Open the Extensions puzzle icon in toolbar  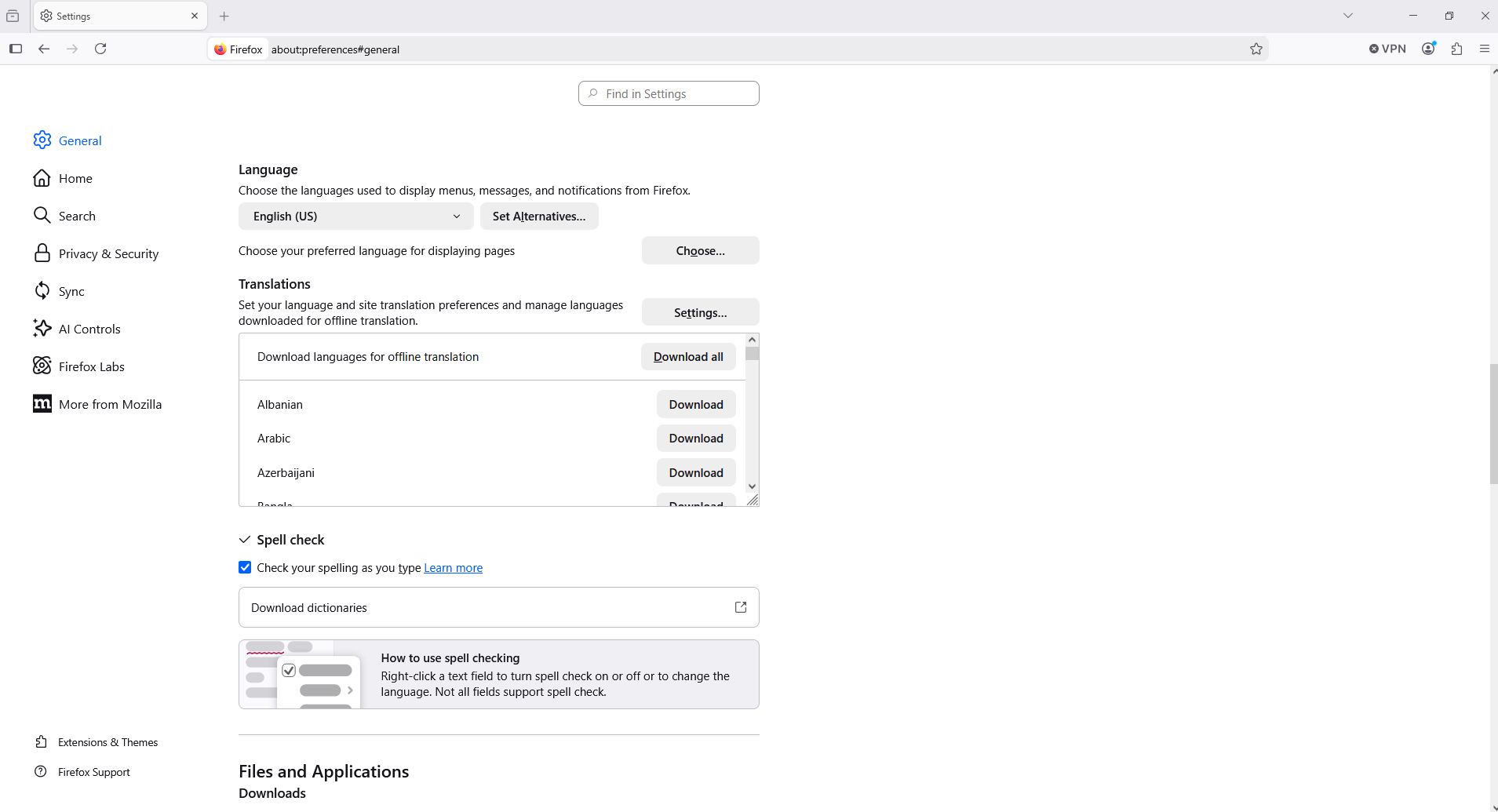point(1456,49)
